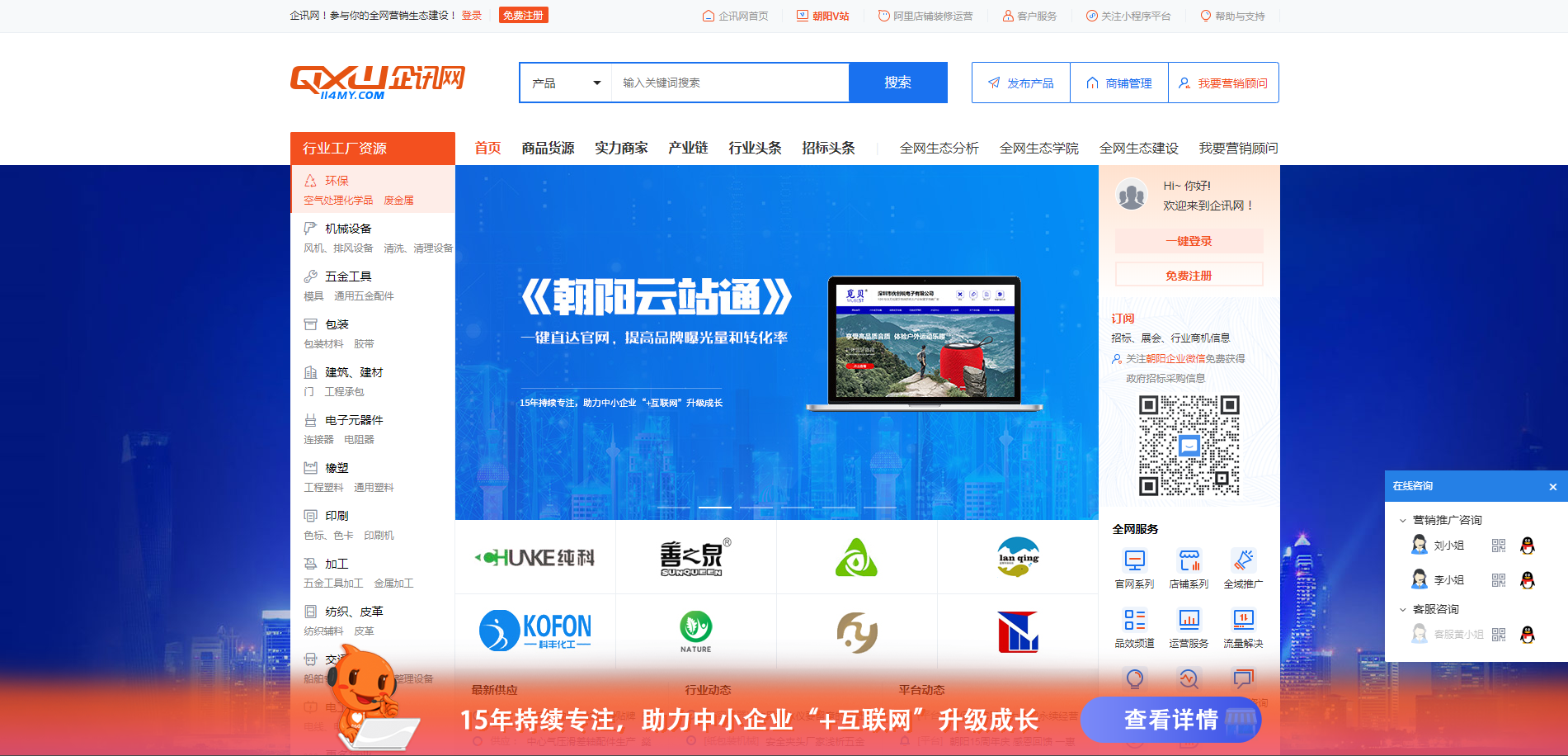Show QR code for 李小姐
Image resolution: width=1568 pixels, height=756 pixels.
1497,579
